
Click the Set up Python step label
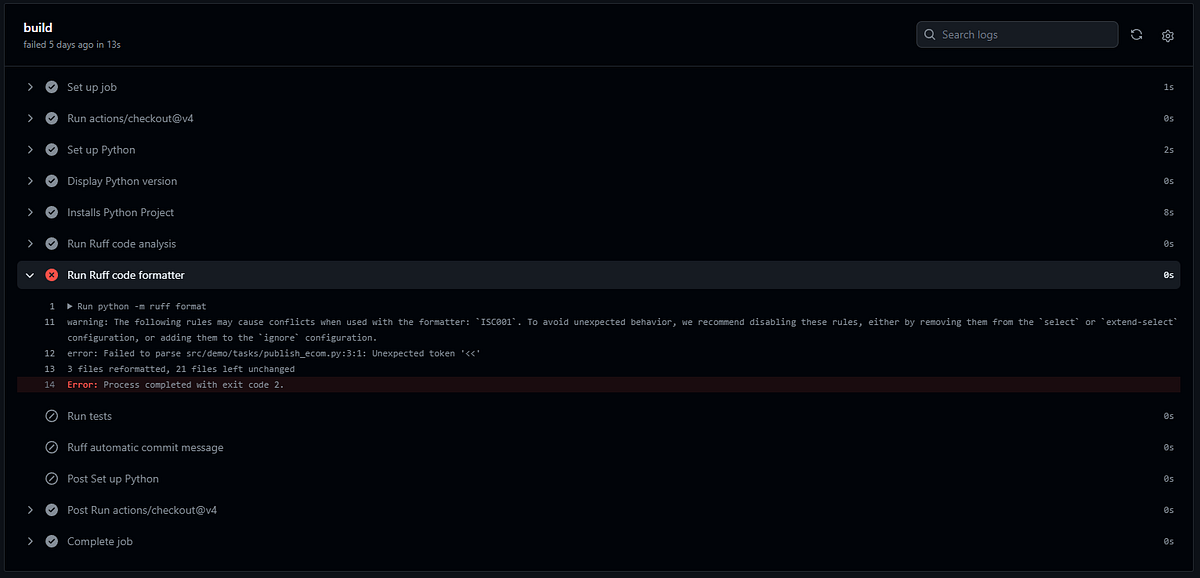[101, 149]
